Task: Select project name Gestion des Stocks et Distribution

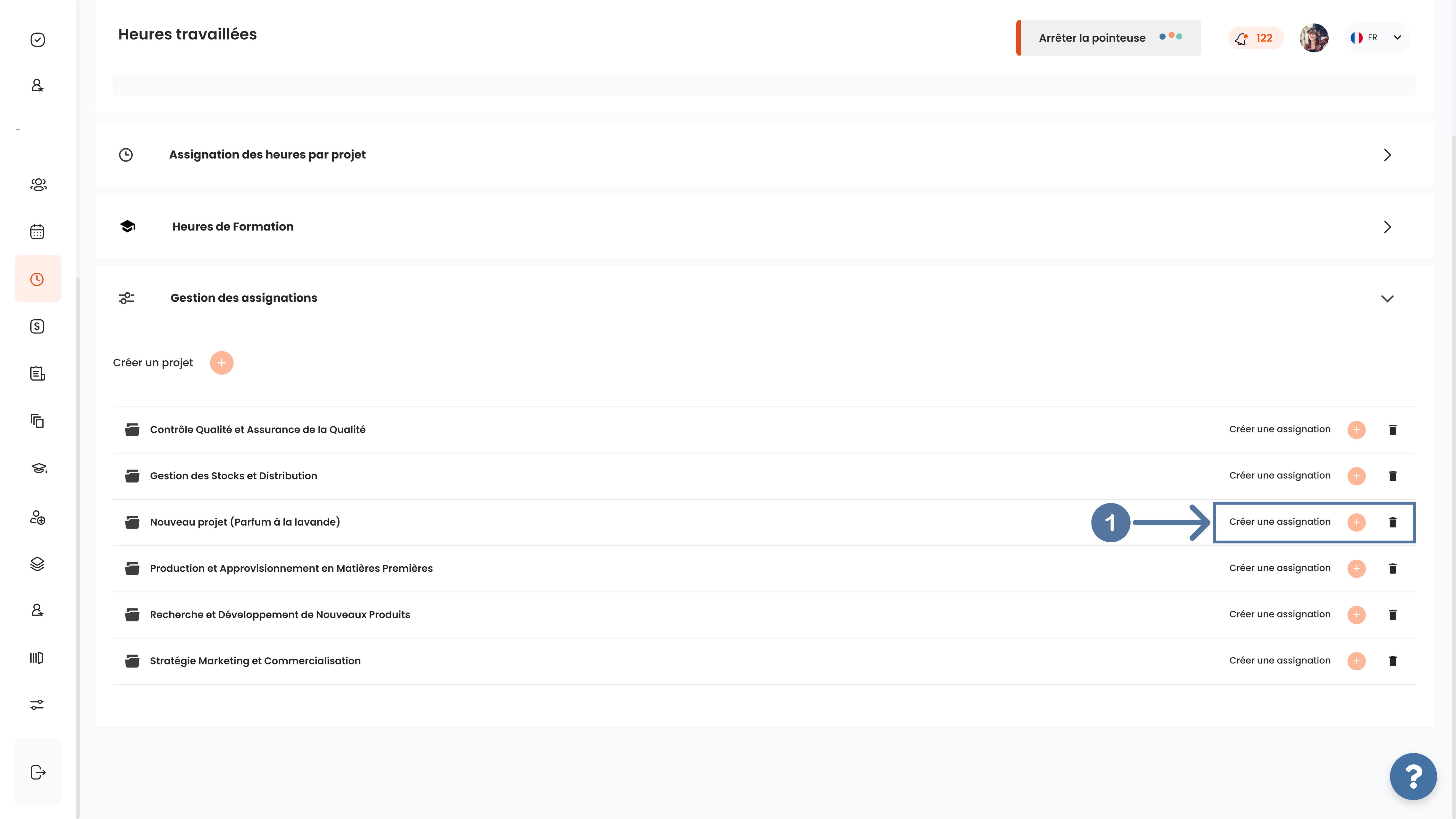Action: [233, 476]
